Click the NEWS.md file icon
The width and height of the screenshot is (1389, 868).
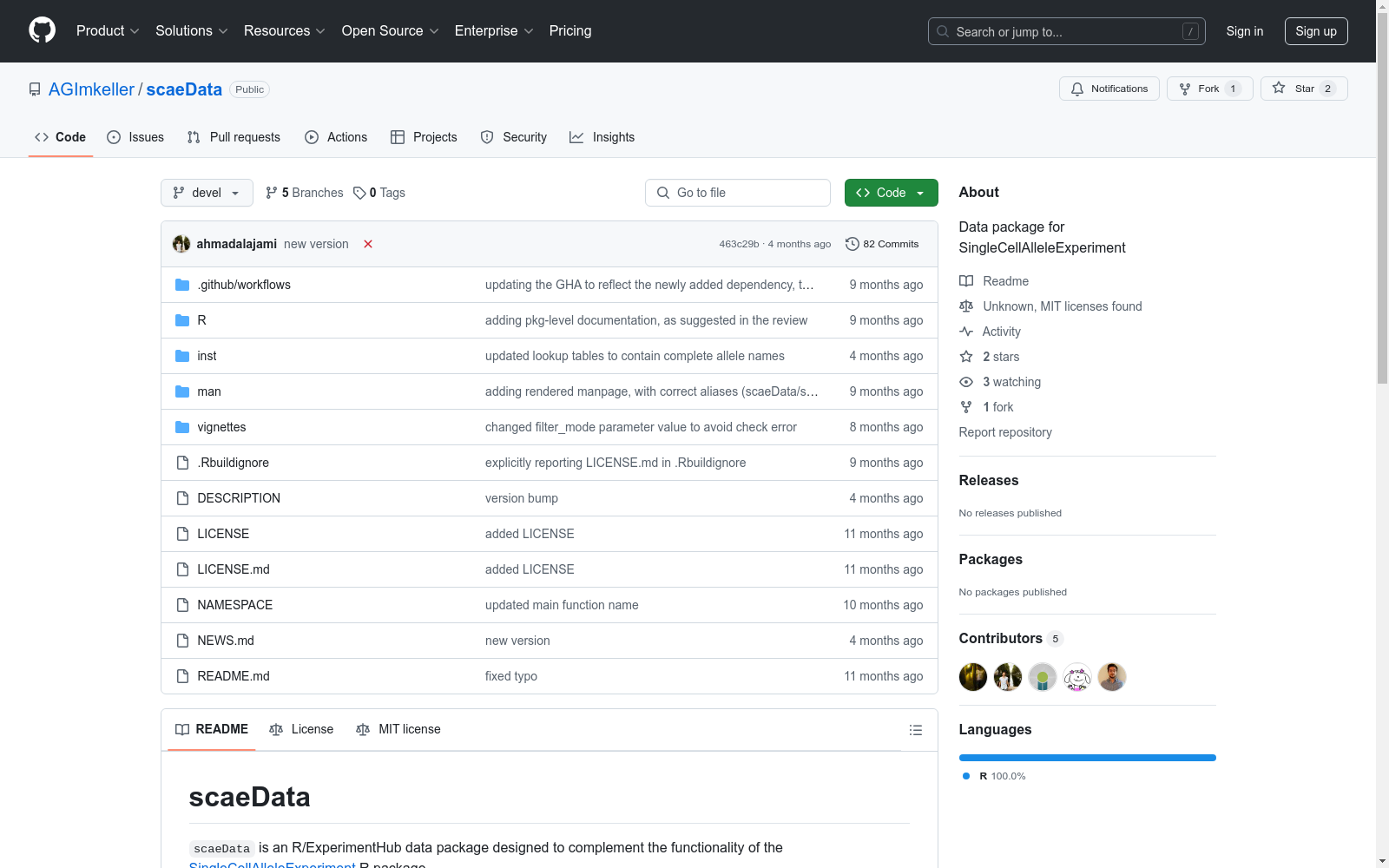coord(182,641)
